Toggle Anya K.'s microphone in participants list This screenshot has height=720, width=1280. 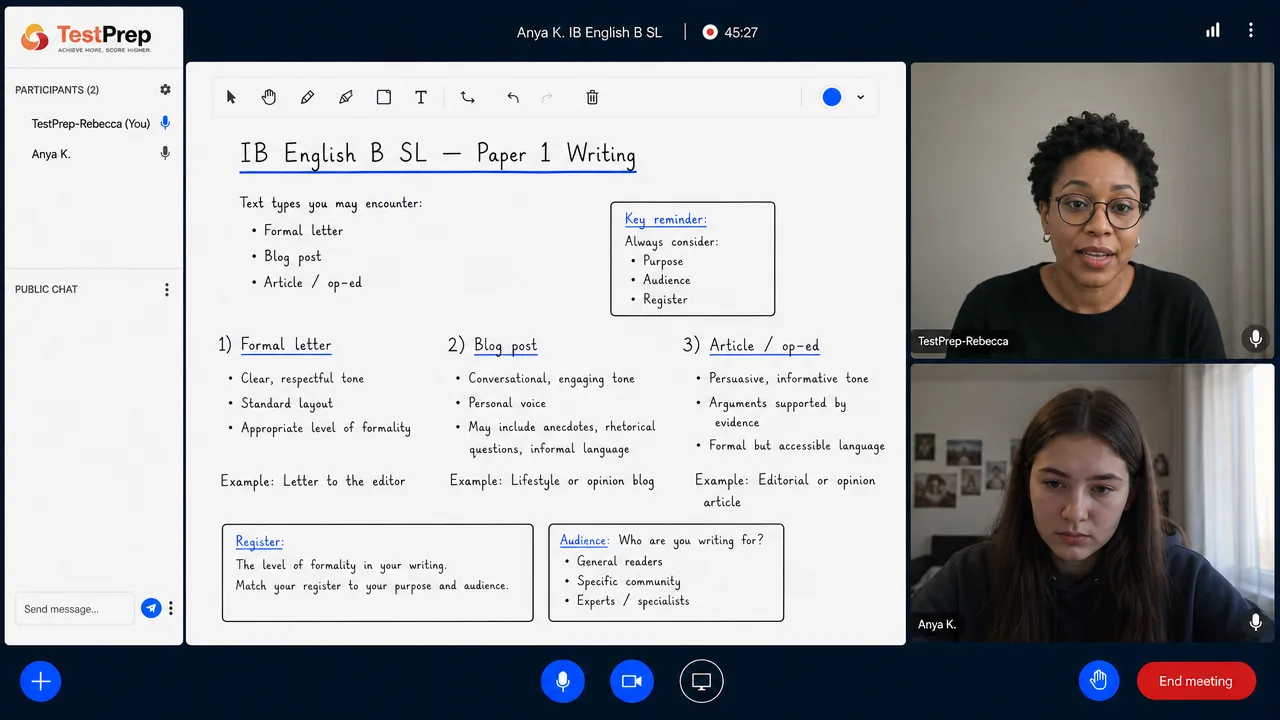coord(165,153)
